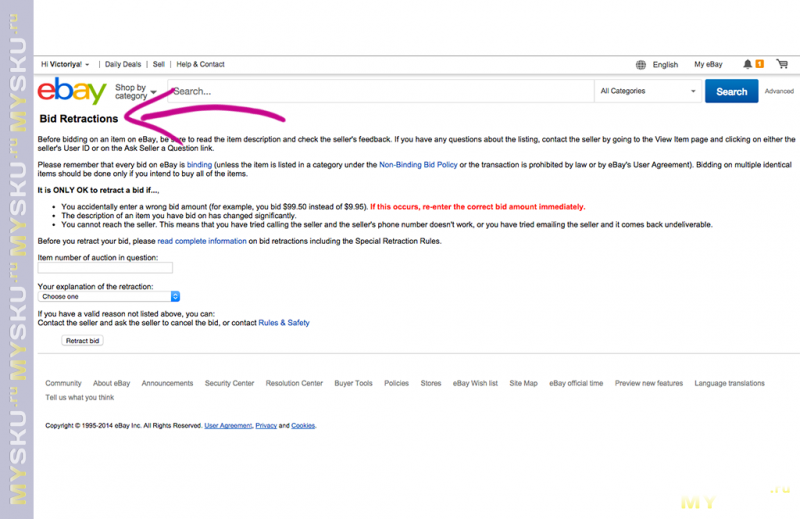Viewport: 800px width, 519px height.
Task: Expand the Hi Victoriya account menu
Action: coord(65,64)
